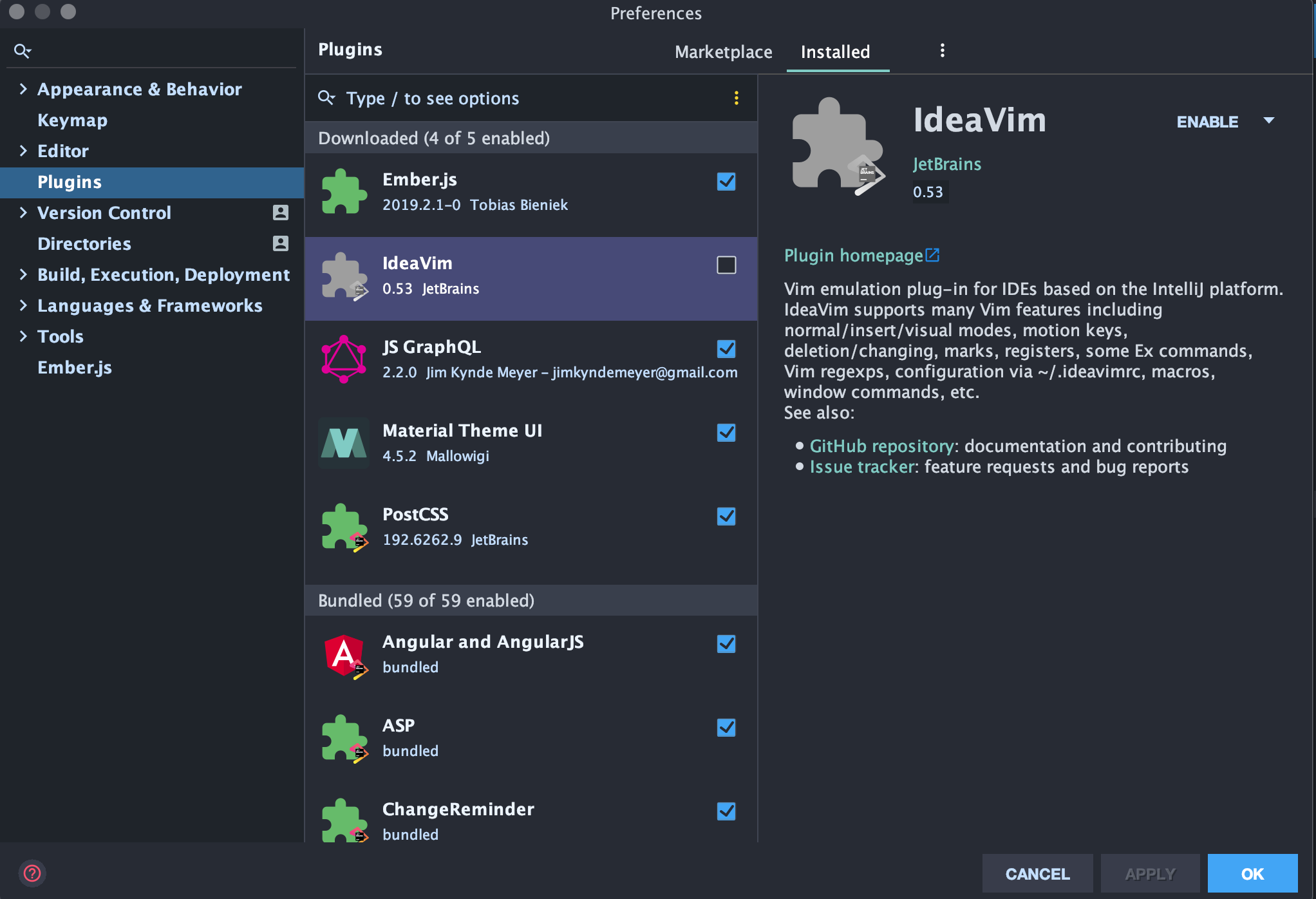Screen dimensions: 1316x899
Task: Click the CANCEL button
Action: click(x=1037, y=873)
